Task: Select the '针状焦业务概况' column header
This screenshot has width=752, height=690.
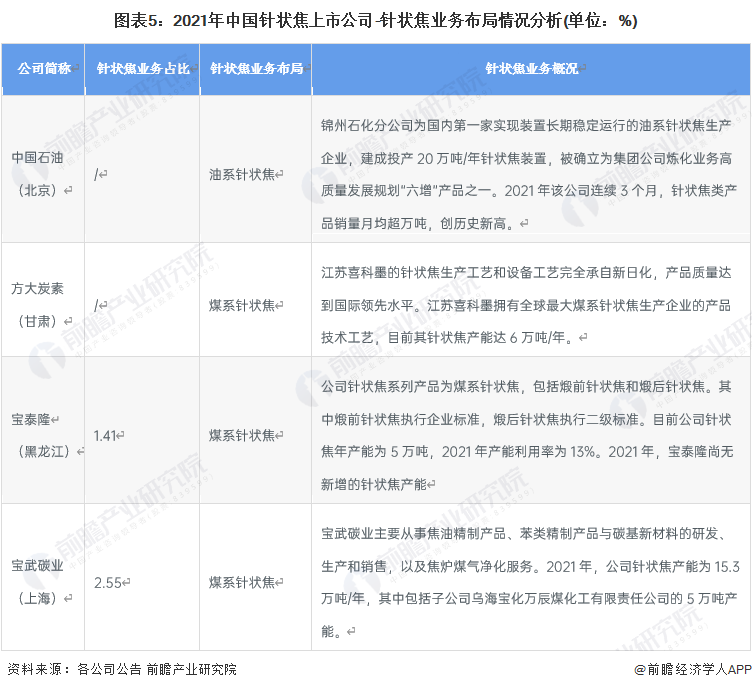Action: pos(531,69)
